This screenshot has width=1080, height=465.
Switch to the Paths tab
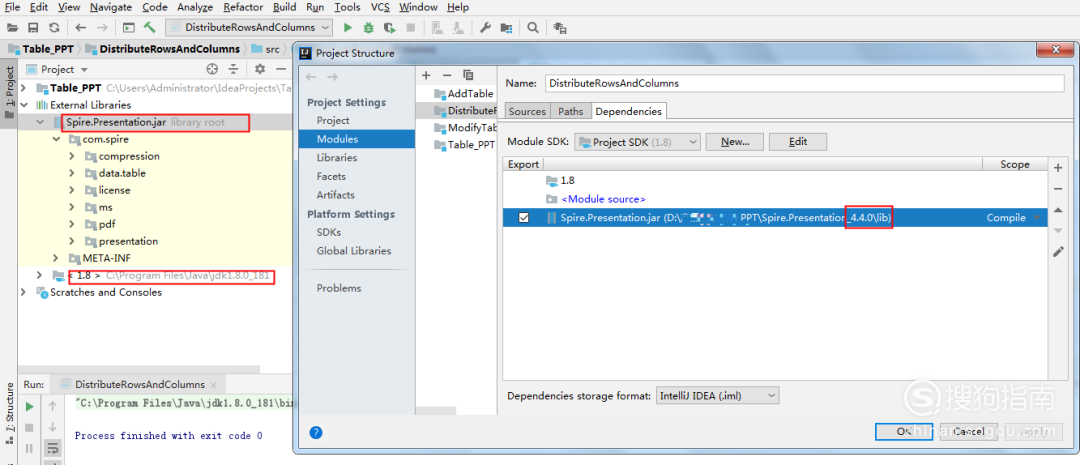[x=570, y=111]
